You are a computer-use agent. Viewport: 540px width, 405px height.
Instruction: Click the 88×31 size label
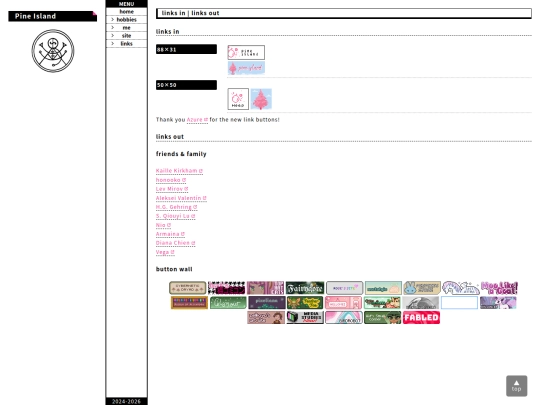186,49
